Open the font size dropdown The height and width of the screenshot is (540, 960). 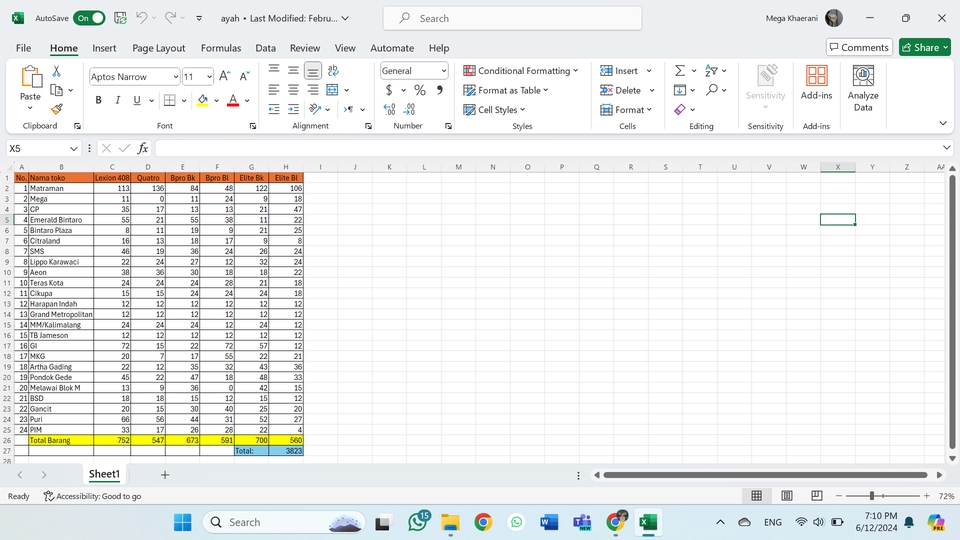(x=209, y=77)
